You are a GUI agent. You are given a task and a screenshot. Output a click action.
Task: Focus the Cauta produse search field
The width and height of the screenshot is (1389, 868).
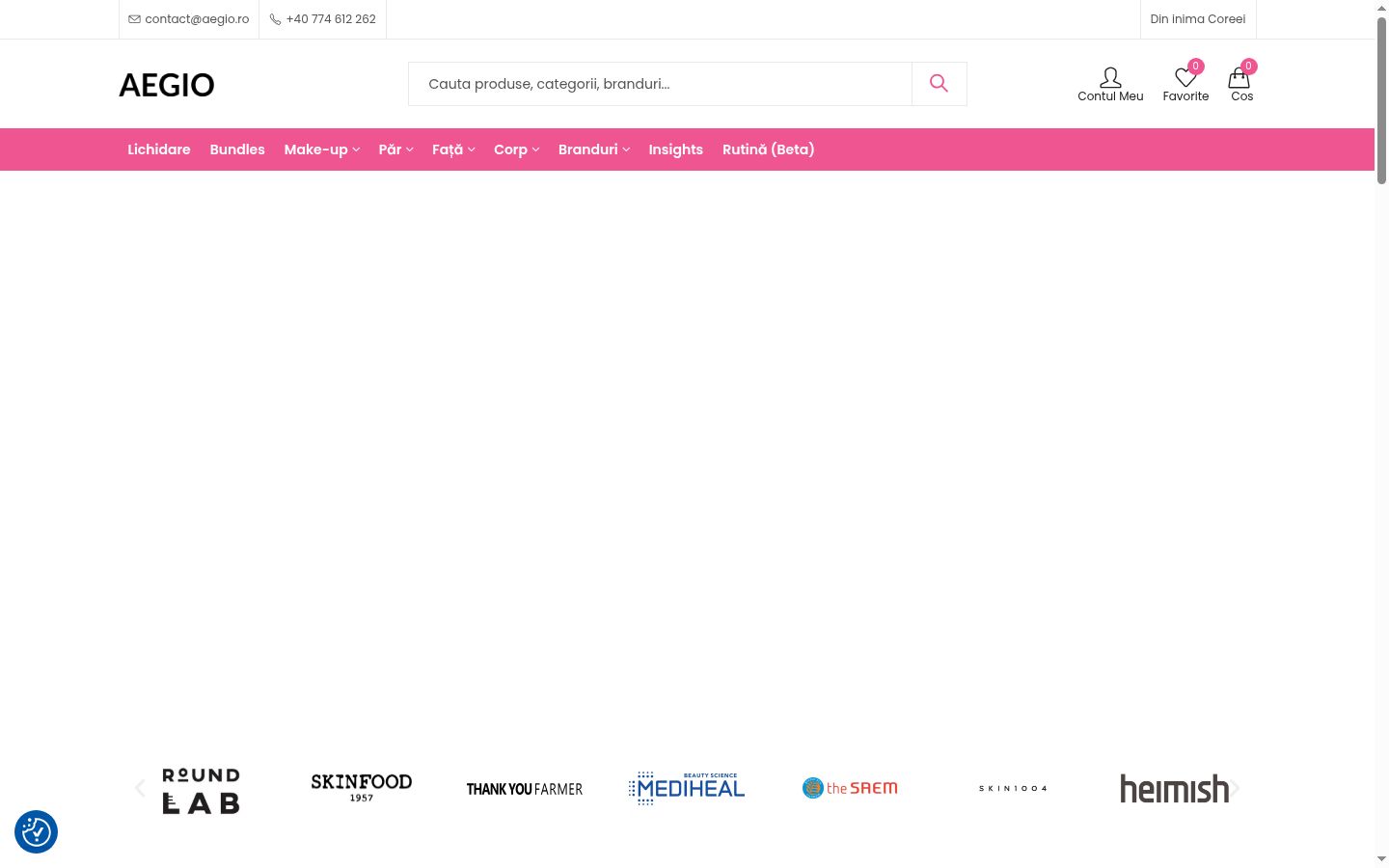tap(660, 84)
